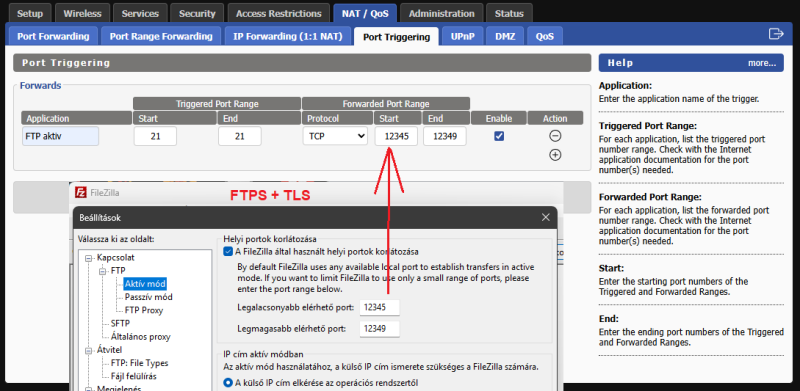Click the 'Port Triggering' section header

(x=302, y=63)
